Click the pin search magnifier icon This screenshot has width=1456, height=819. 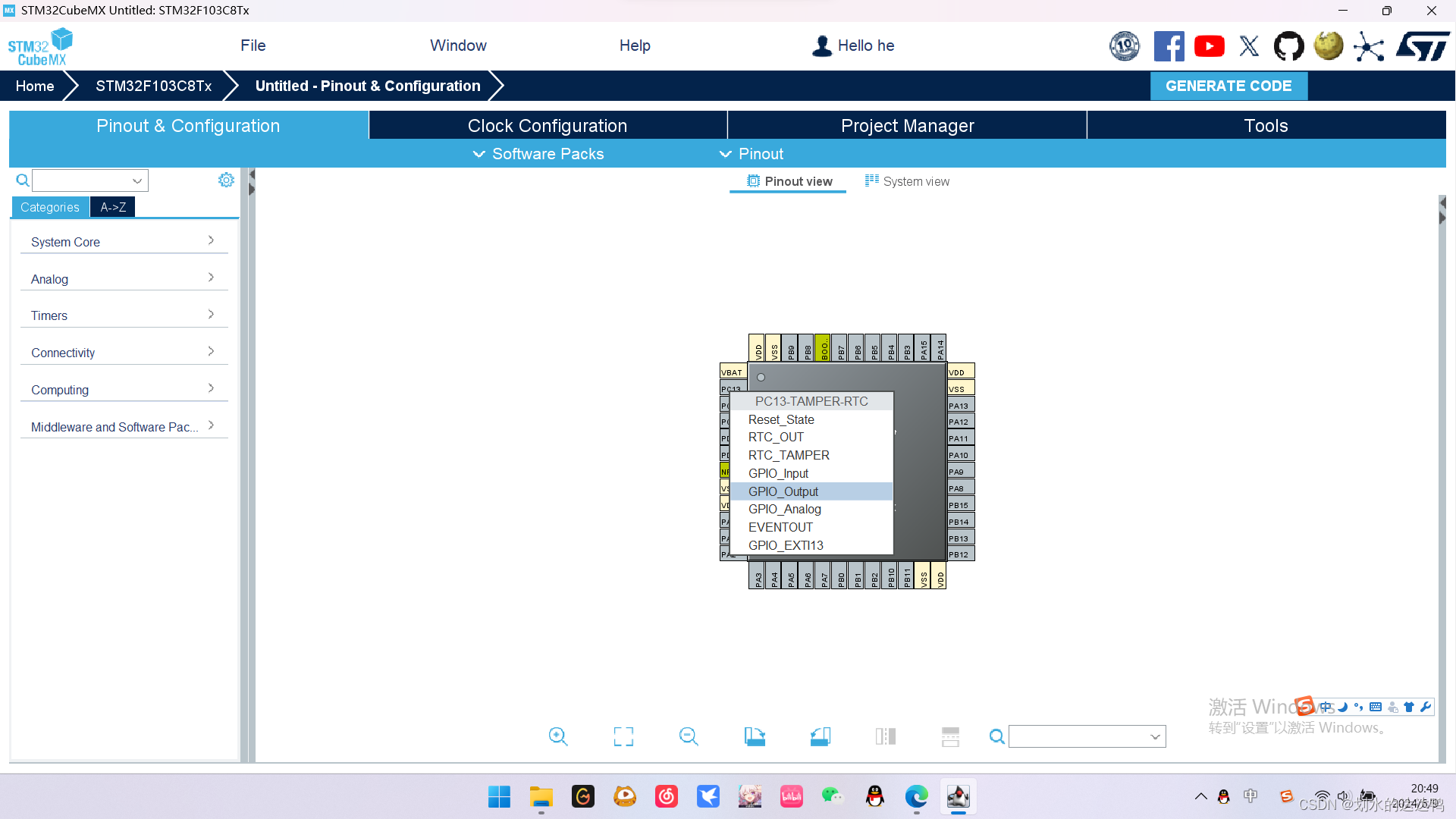pos(997,736)
